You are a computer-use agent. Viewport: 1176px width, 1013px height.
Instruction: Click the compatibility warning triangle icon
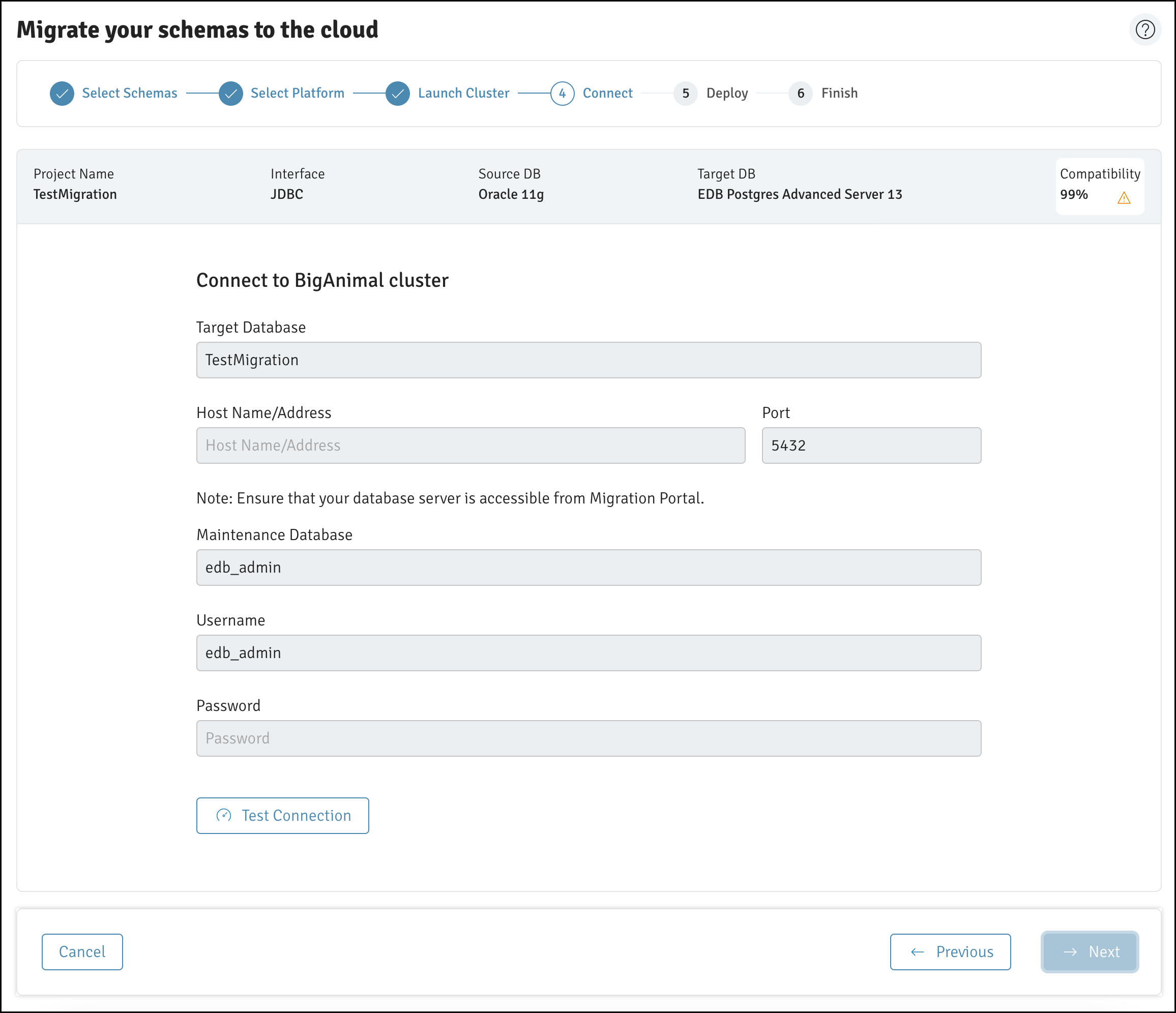coord(1124,197)
